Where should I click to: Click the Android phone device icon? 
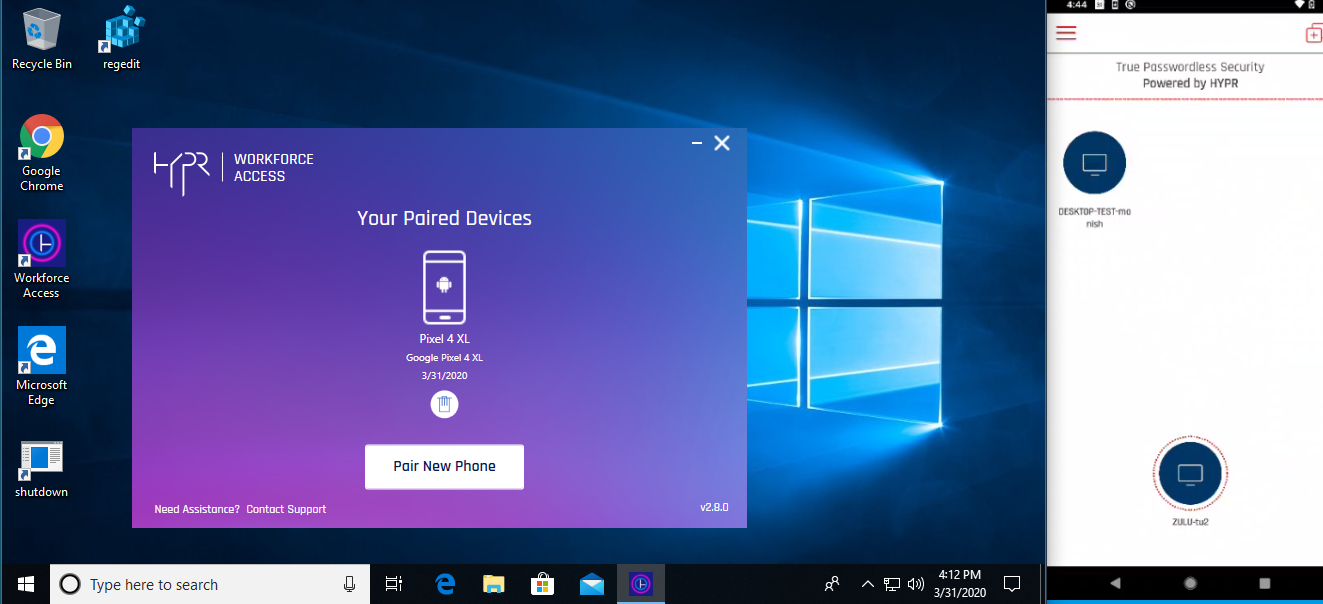(x=444, y=288)
